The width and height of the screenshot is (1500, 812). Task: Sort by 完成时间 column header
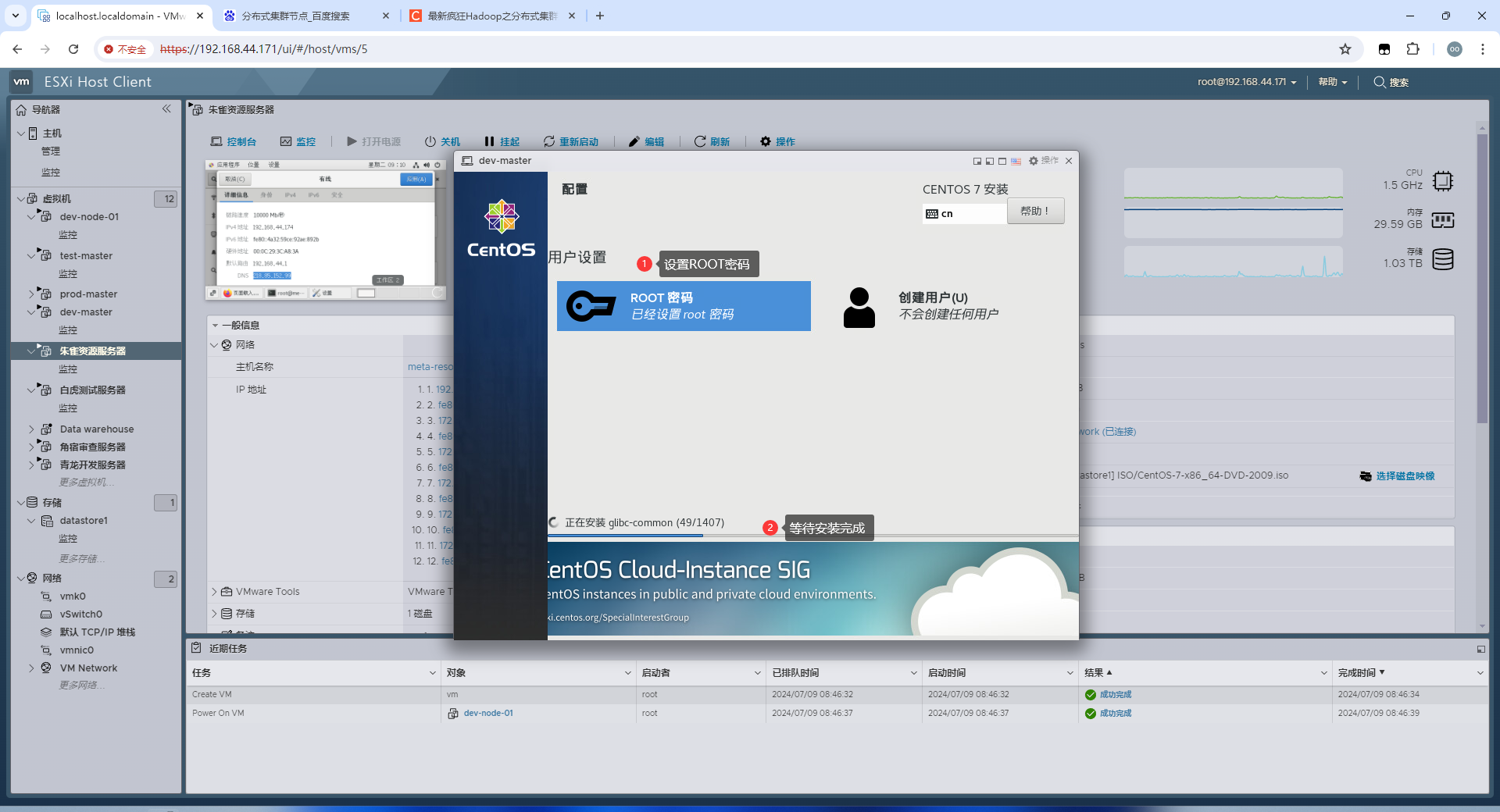click(1357, 673)
